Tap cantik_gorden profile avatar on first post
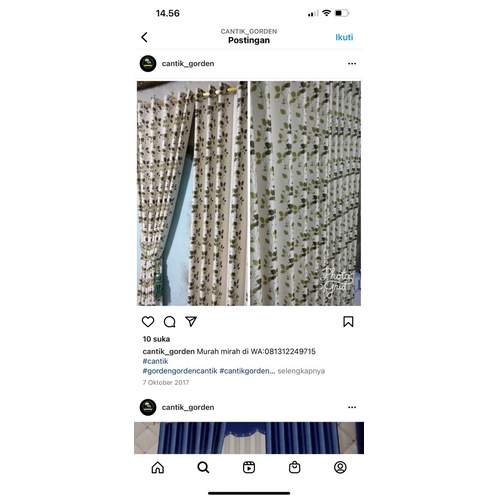 pos(148,64)
